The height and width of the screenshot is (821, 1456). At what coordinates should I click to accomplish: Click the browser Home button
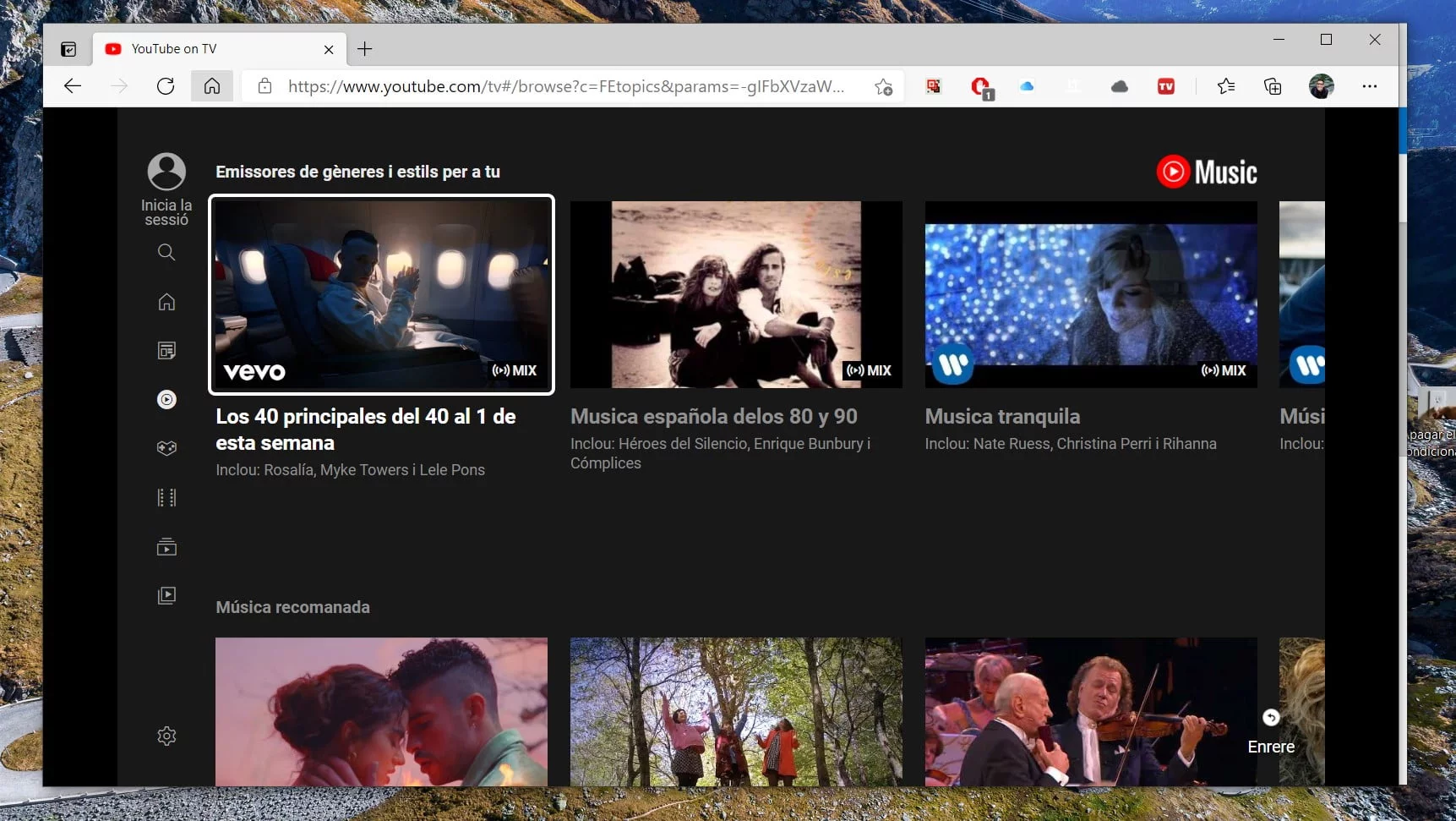pyautogui.click(x=212, y=86)
